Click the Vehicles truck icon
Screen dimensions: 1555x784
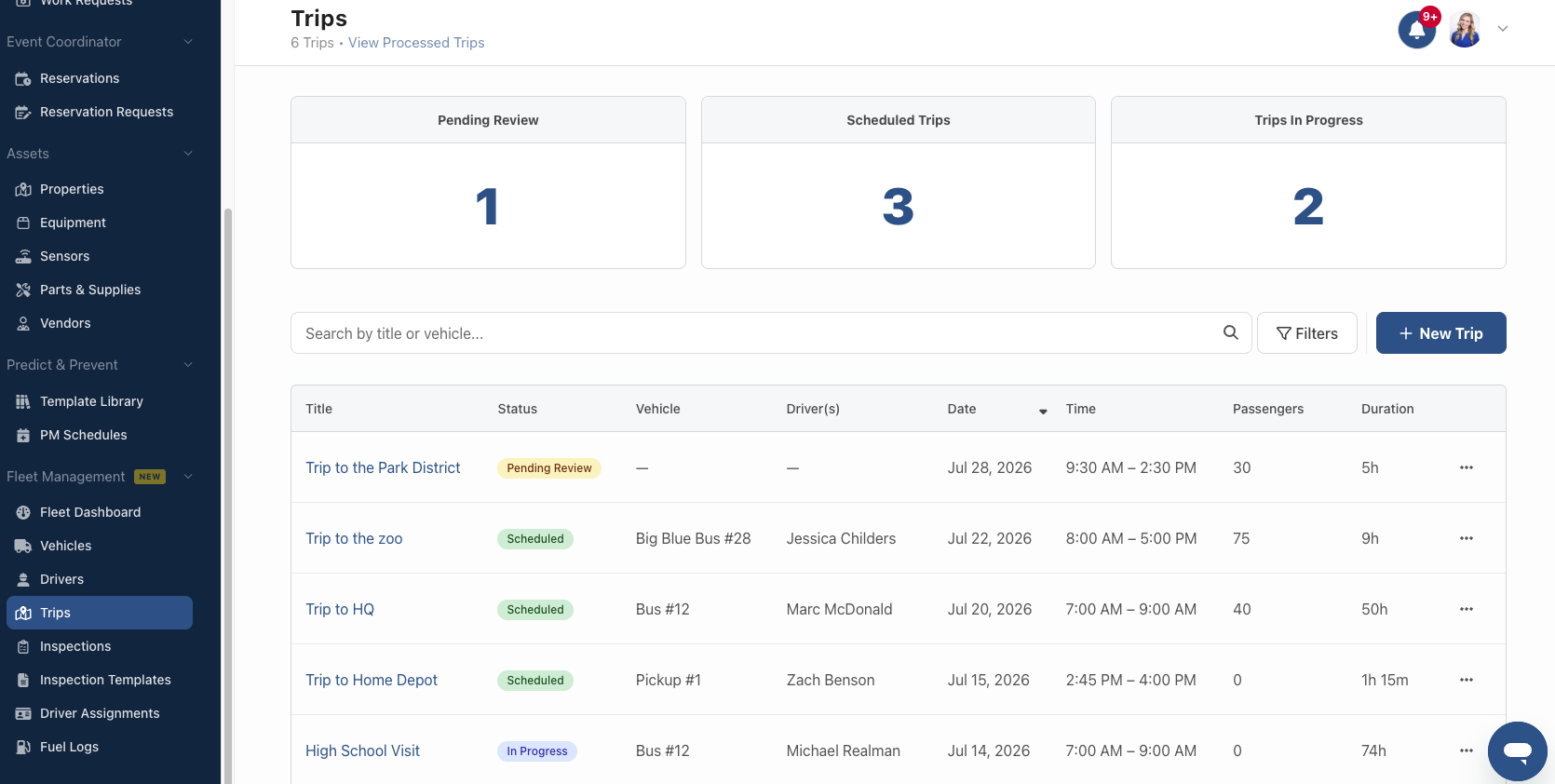coord(23,547)
